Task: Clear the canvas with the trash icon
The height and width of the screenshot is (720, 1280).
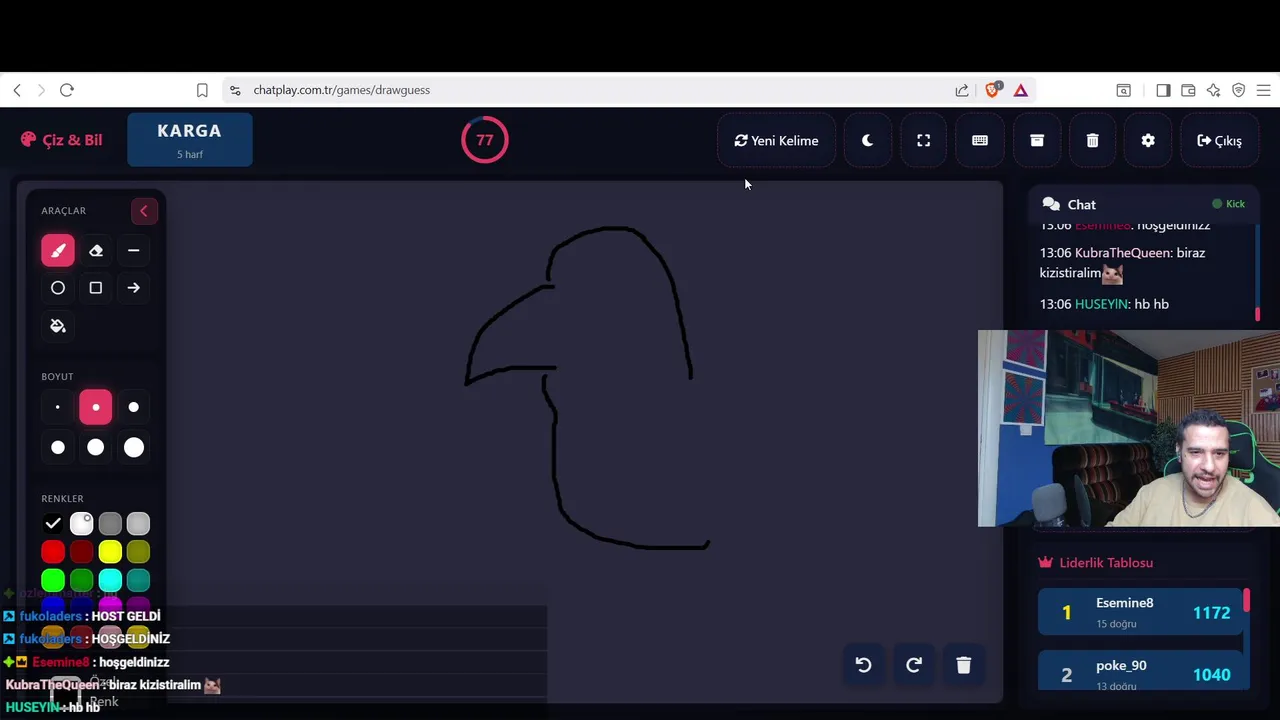Action: [x=964, y=665]
